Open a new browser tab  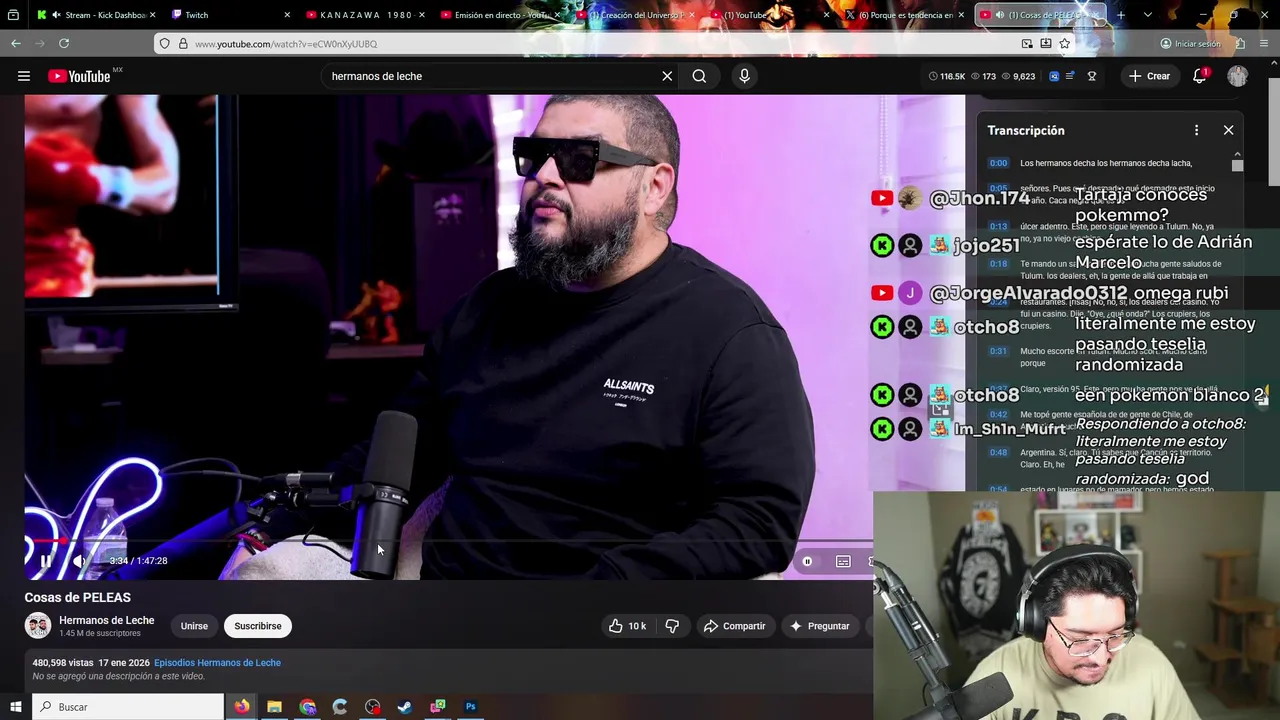(x=1121, y=15)
